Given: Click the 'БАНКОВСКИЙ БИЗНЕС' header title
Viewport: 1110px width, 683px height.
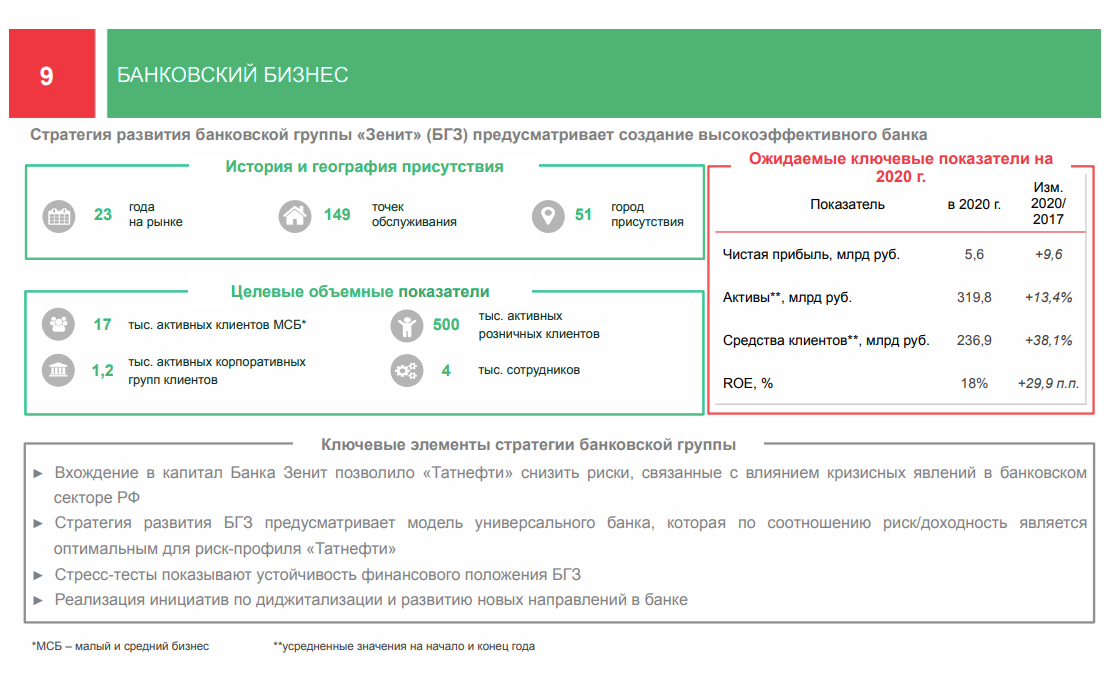Looking at the screenshot, I should pyautogui.click(x=232, y=74).
